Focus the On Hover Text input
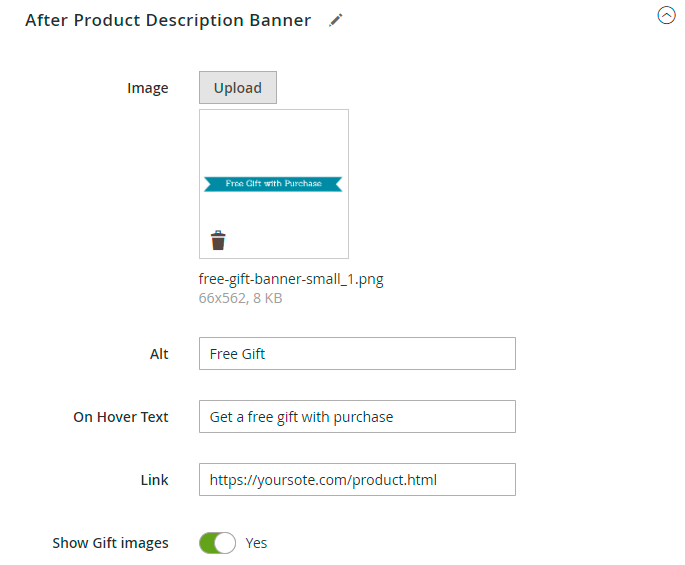Screen dimensions: 685x565 point(357,417)
